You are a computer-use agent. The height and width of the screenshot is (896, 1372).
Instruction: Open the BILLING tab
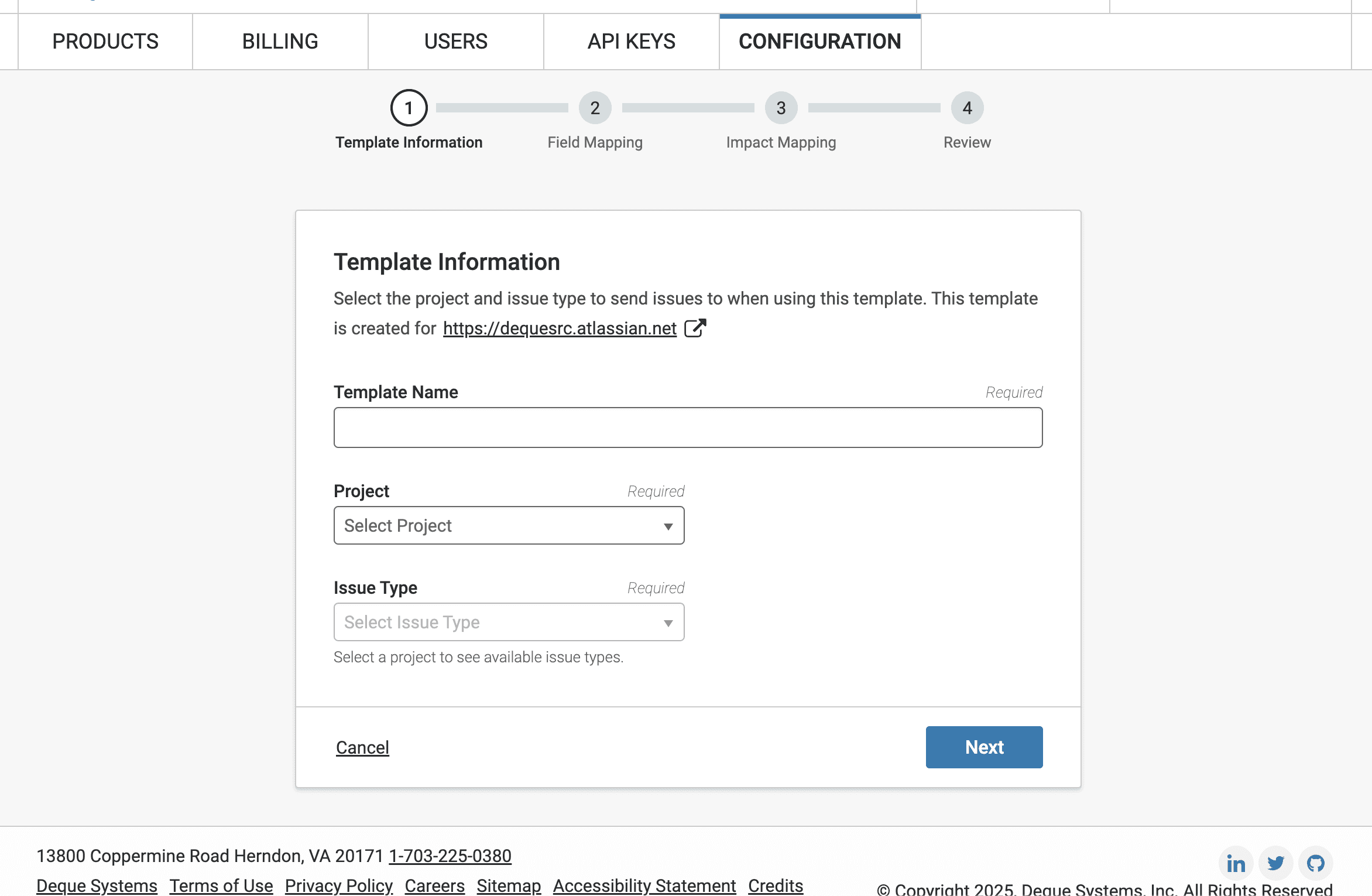coord(280,42)
